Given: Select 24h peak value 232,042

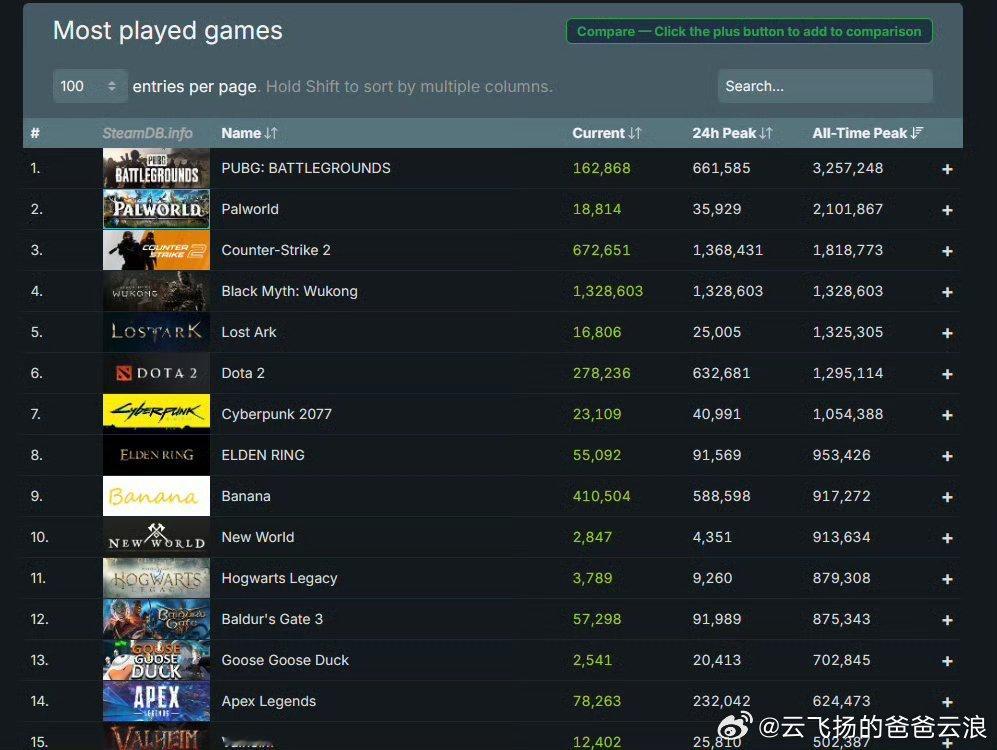Looking at the screenshot, I should 721,701.
